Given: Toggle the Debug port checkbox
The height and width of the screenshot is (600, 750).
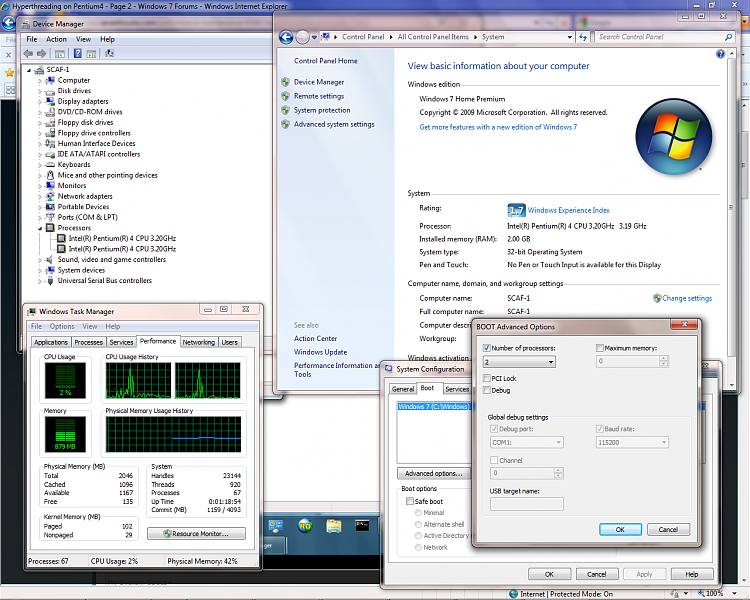Looking at the screenshot, I should (x=494, y=429).
